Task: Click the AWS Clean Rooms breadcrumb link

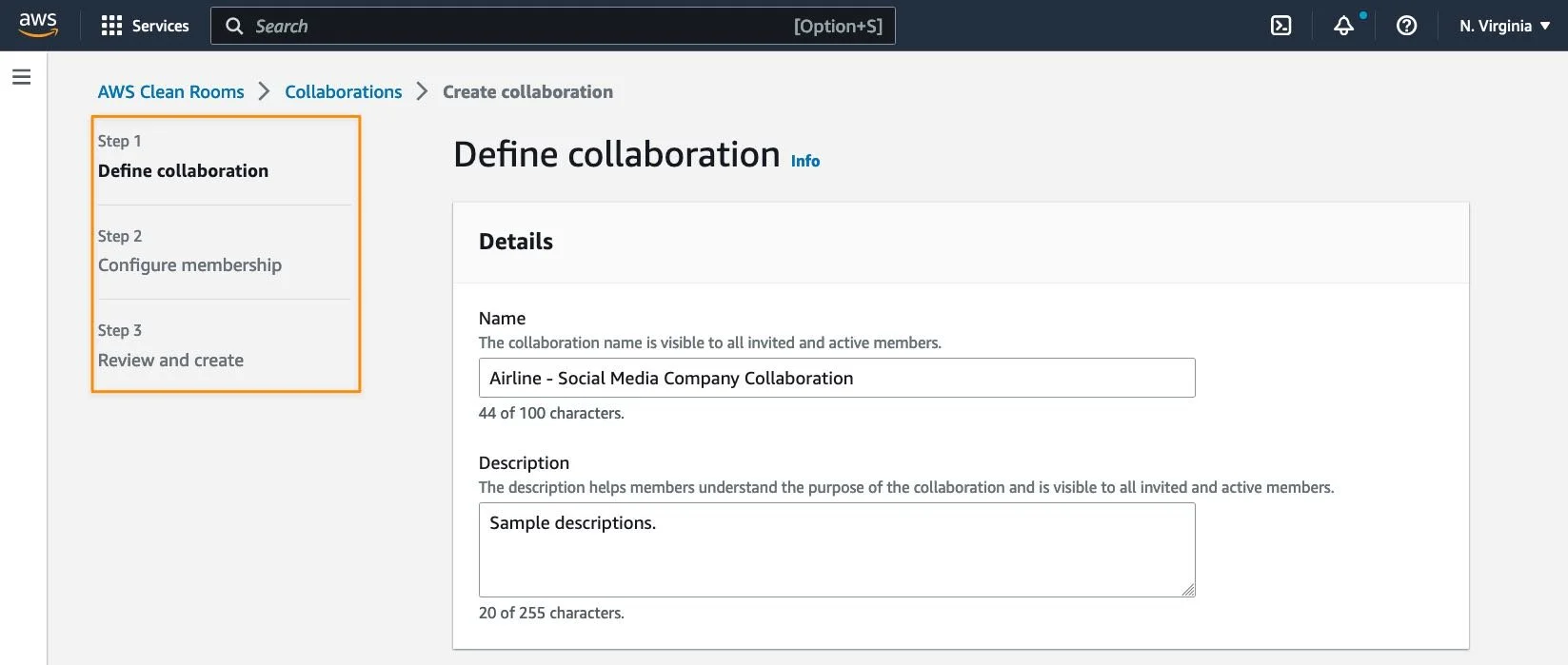Action: coord(171,91)
